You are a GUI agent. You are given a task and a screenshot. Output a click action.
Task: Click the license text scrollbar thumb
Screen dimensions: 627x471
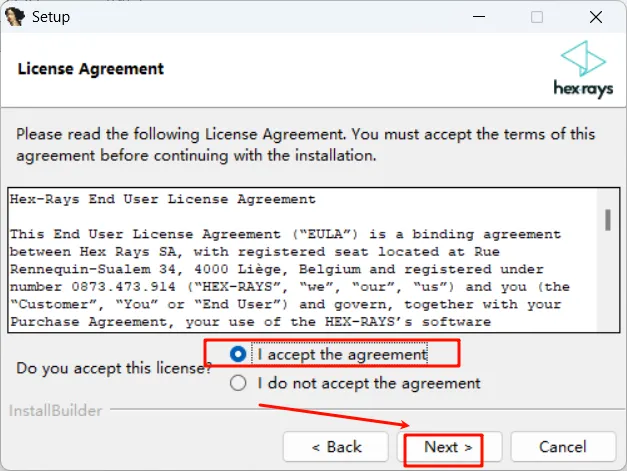608,220
